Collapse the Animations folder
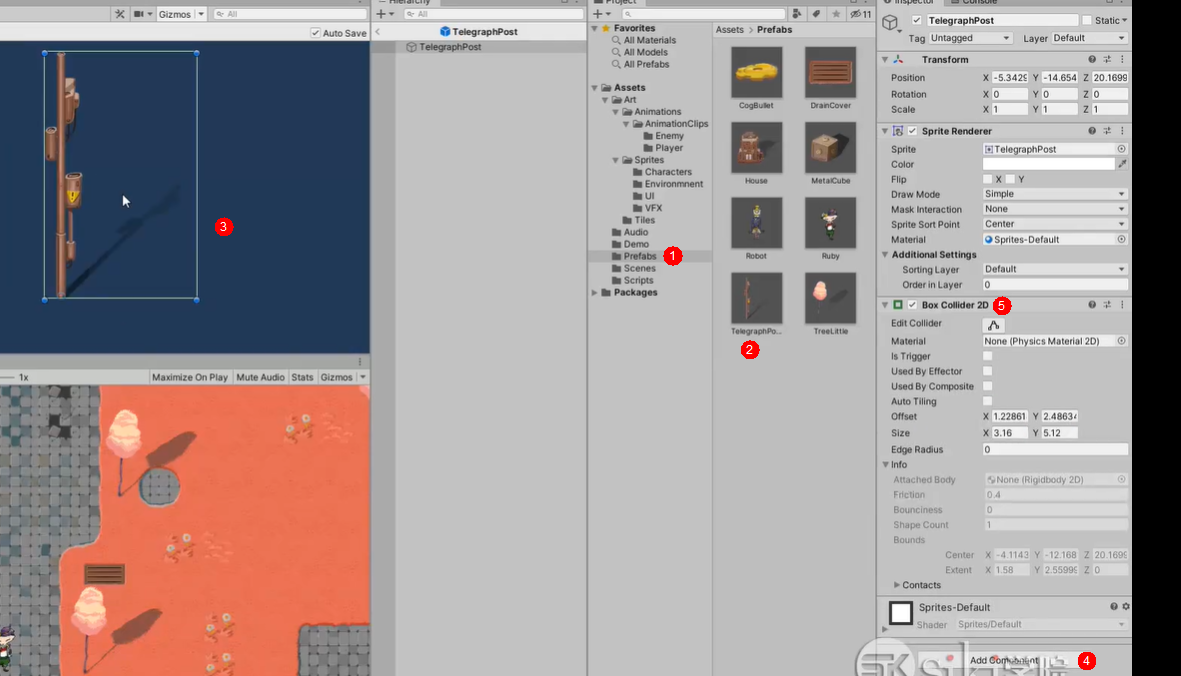The image size is (1181, 676). tap(615, 111)
